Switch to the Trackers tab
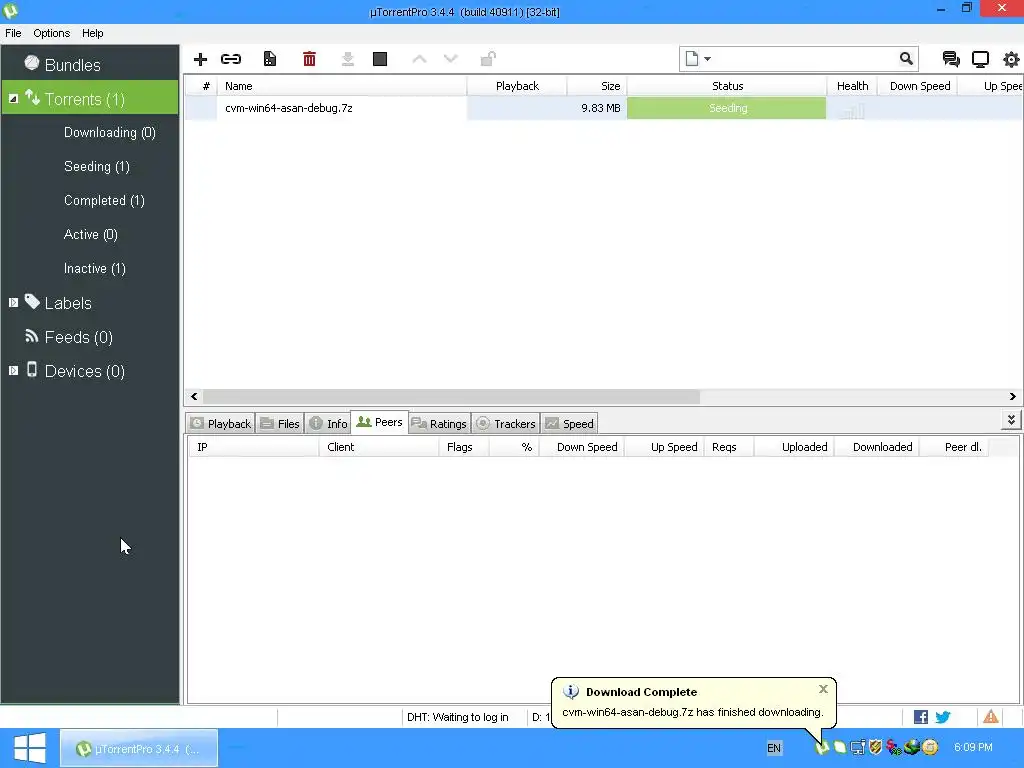This screenshot has width=1024, height=768. tap(505, 424)
